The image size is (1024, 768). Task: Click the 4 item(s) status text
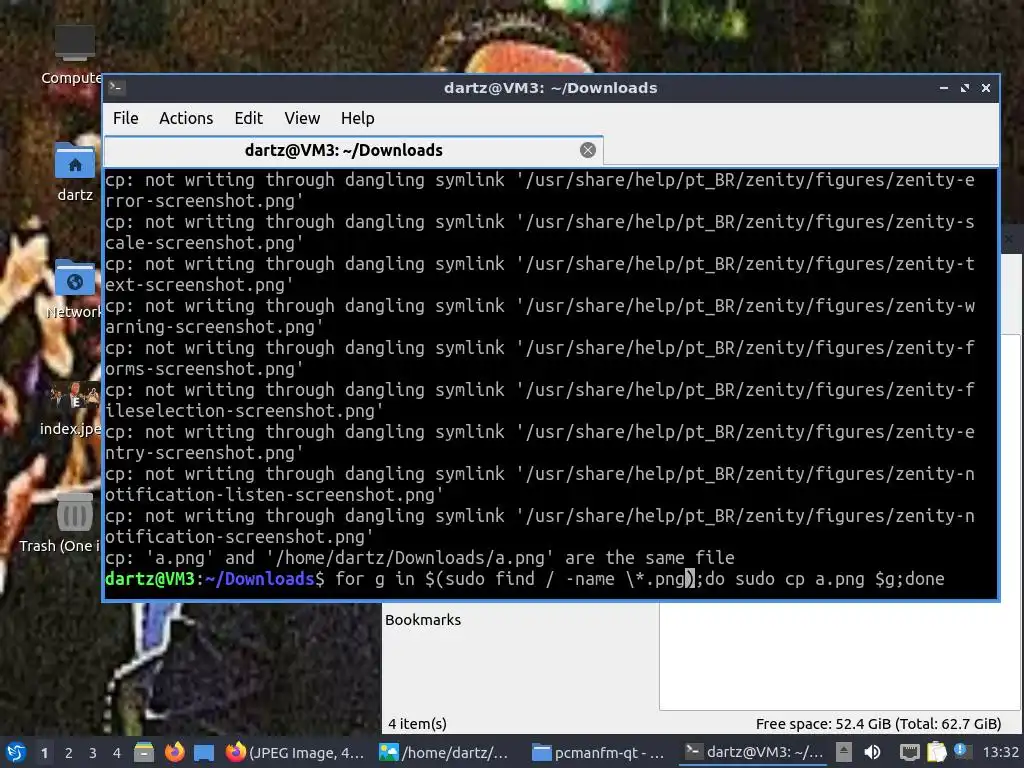coord(417,724)
